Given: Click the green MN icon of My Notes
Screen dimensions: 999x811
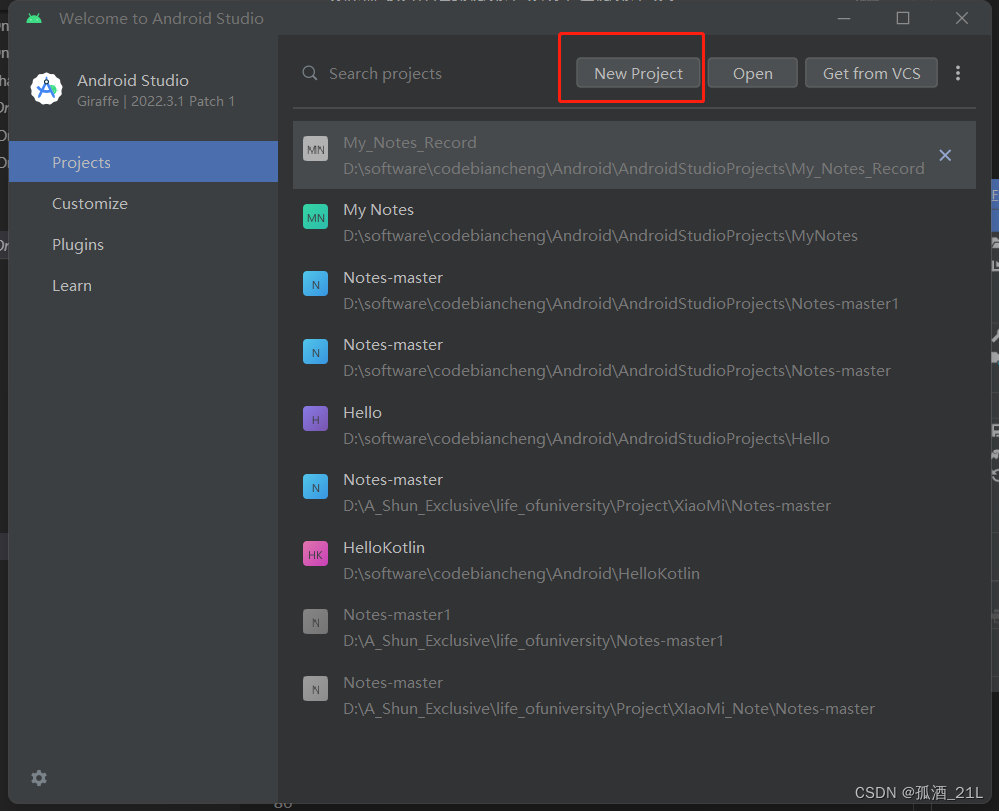Looking at the screenshot, I should pyautogui.click(x=315, y=217).
